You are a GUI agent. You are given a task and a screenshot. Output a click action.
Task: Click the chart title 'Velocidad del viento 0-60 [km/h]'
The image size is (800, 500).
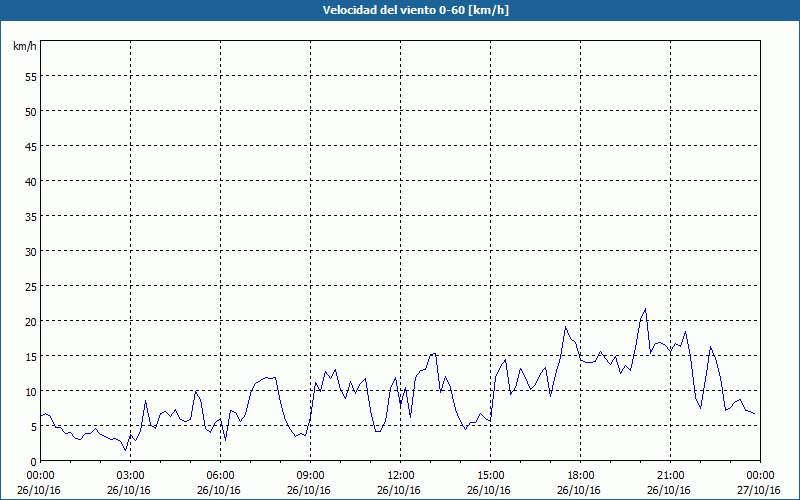415,10
